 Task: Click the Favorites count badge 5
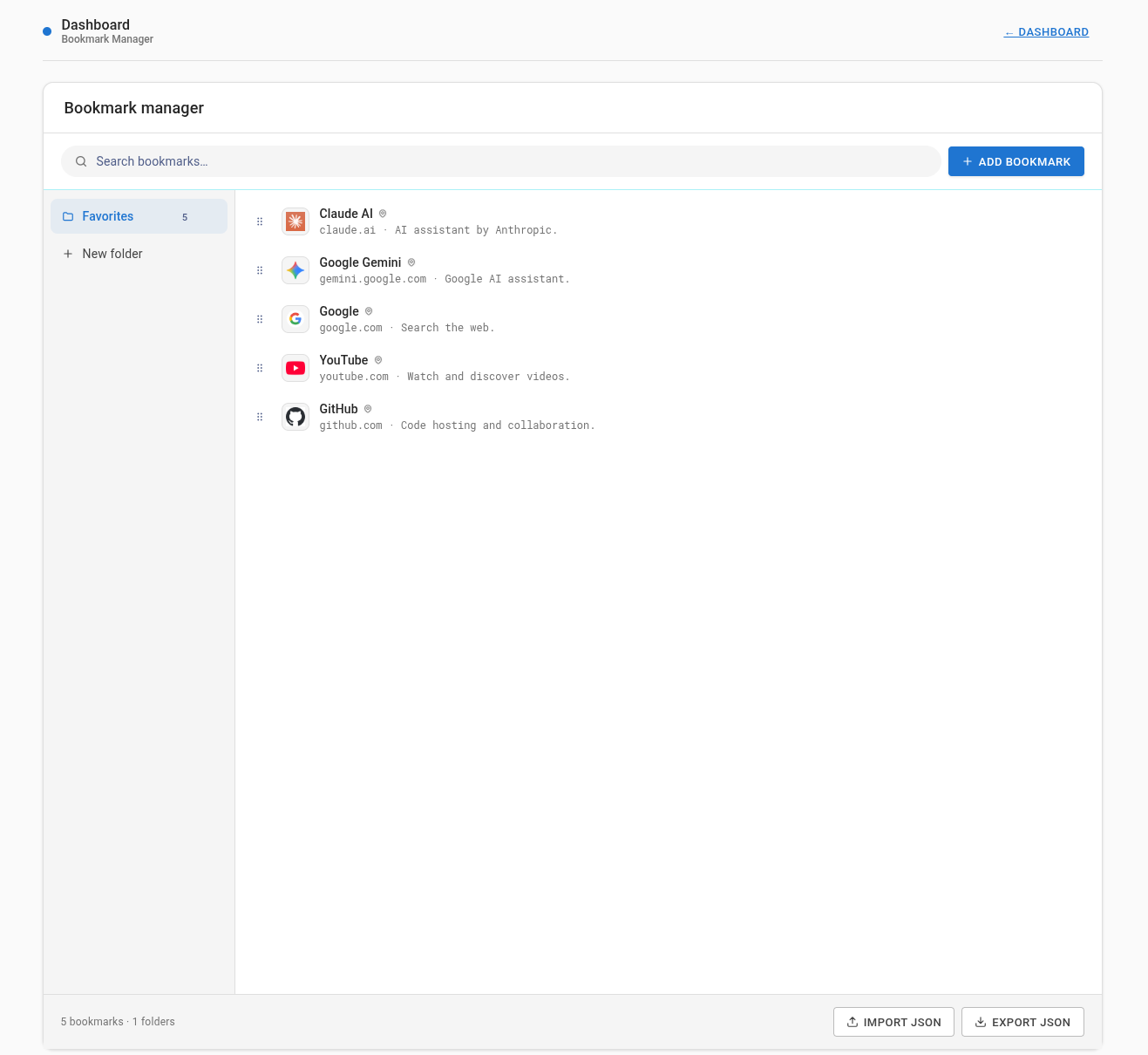point(185,217)
